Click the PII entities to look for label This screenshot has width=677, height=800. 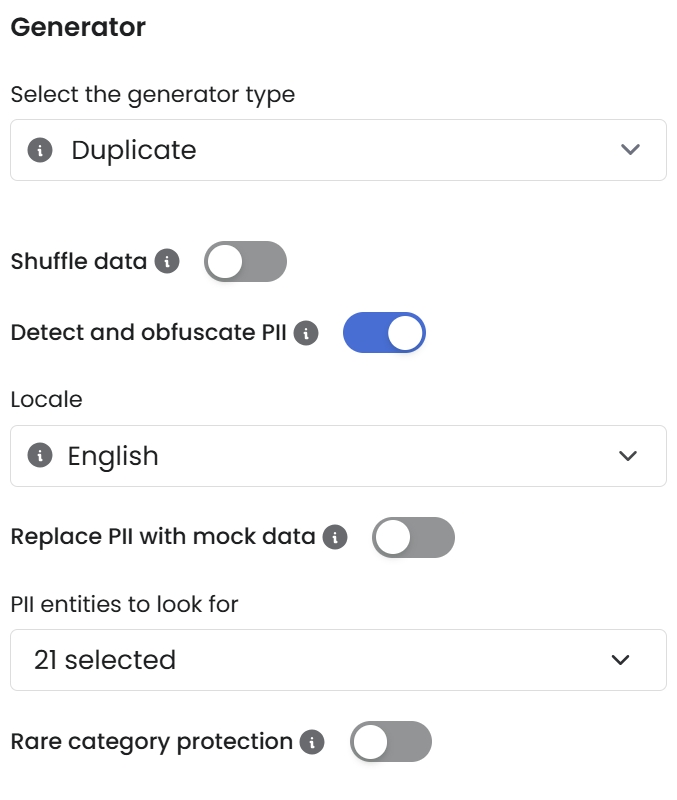[124, 604]
